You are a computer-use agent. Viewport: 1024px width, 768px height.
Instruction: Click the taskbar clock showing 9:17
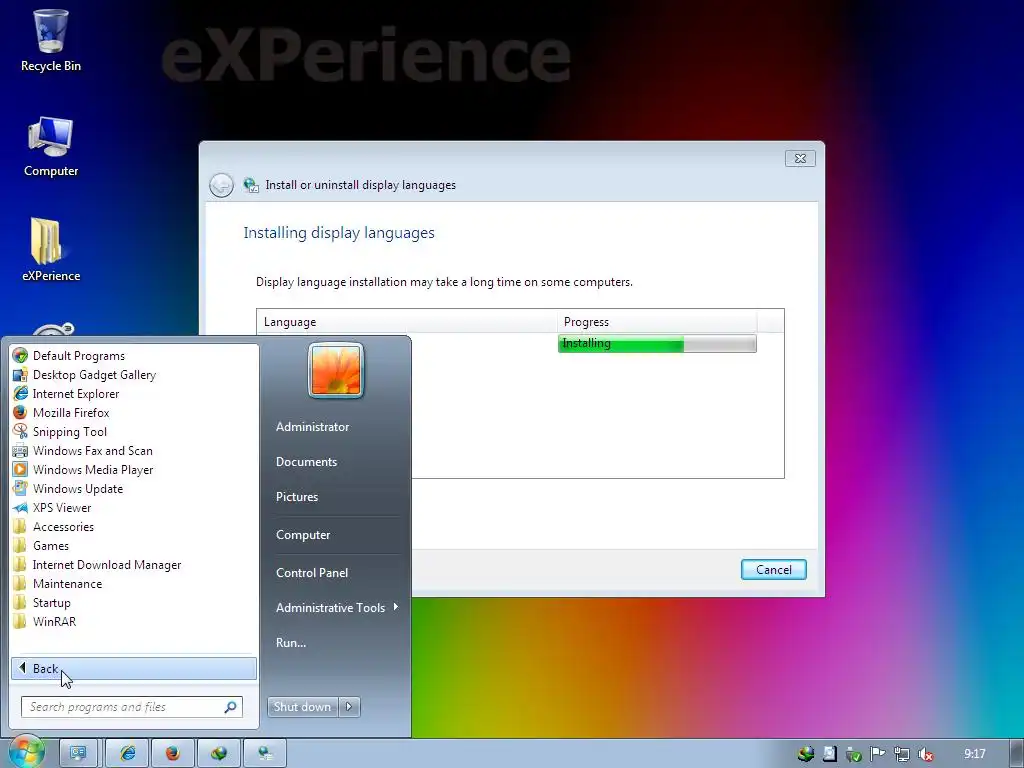tap(974, 754)
